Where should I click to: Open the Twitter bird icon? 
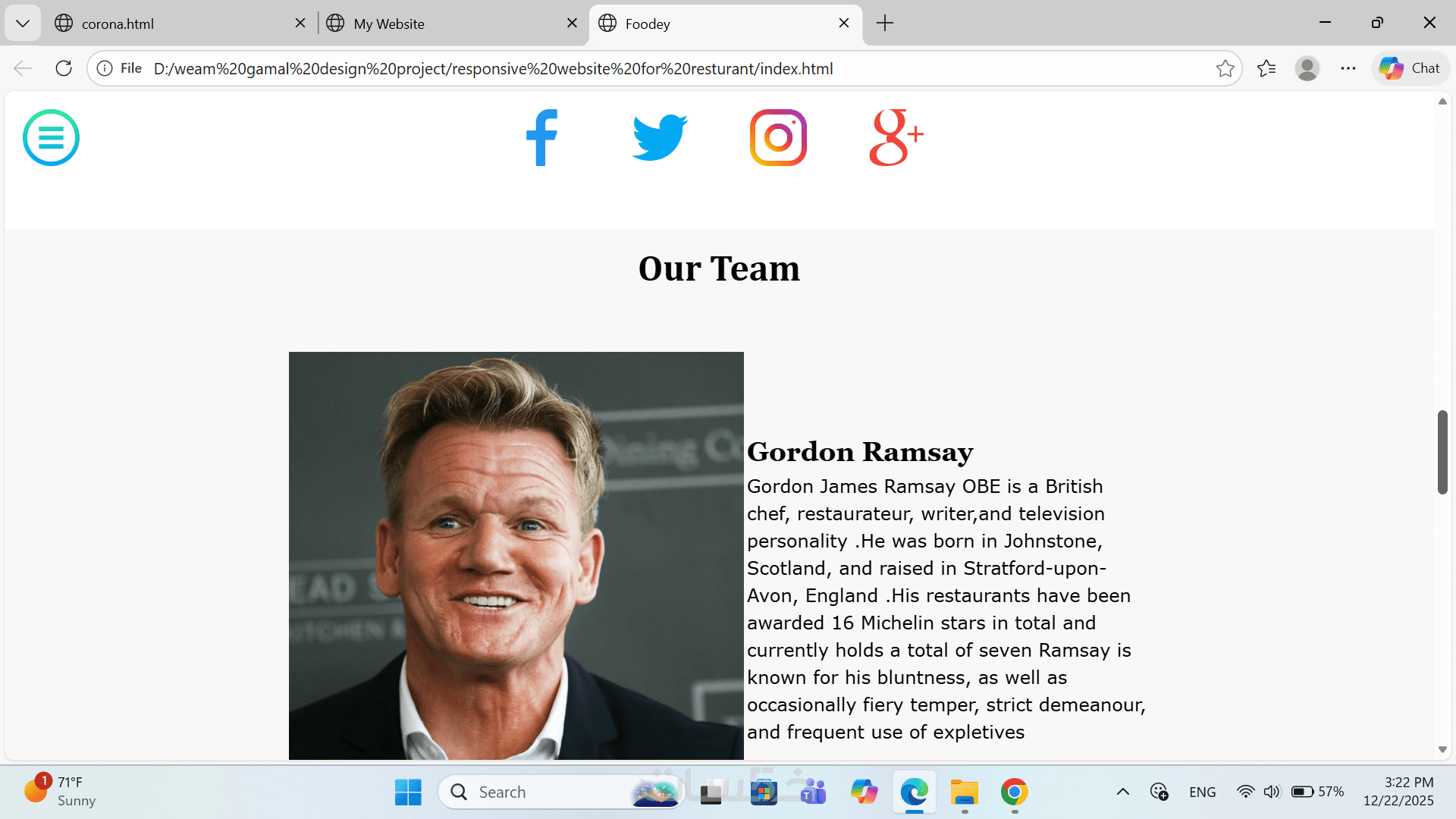(660, 137)
